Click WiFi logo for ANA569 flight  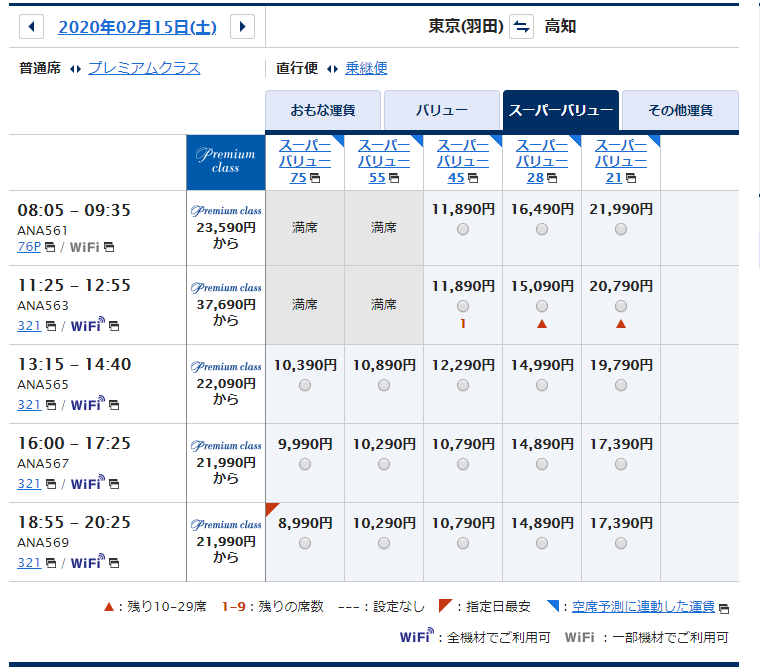point(88,562)
